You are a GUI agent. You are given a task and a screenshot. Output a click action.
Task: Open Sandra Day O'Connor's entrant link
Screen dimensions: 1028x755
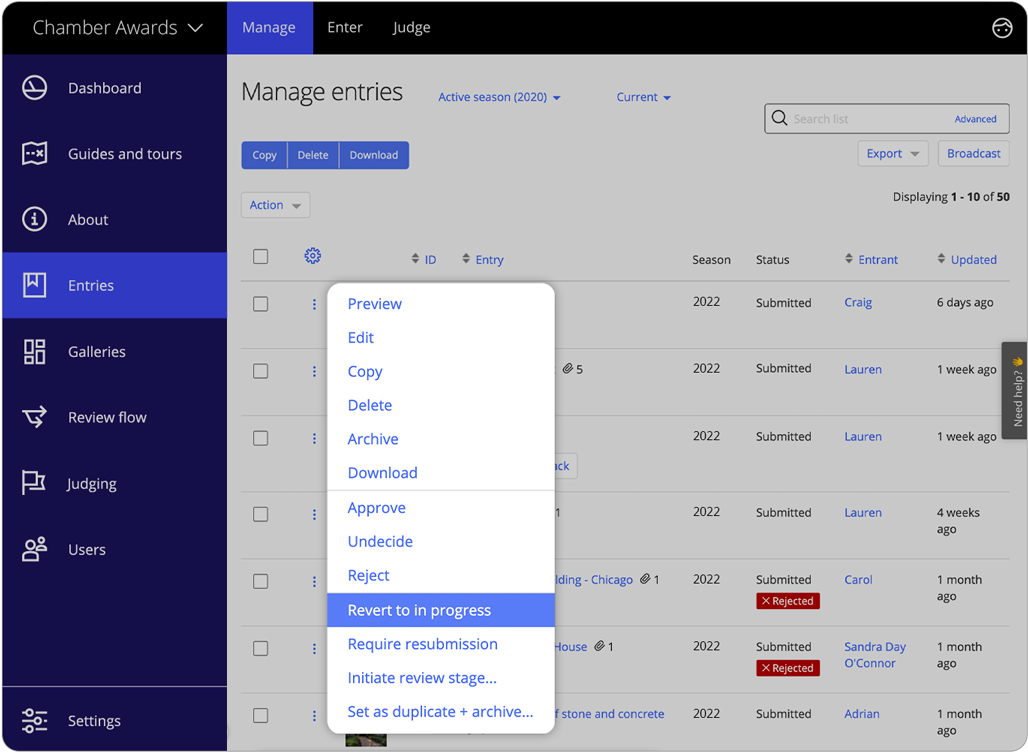875,655
